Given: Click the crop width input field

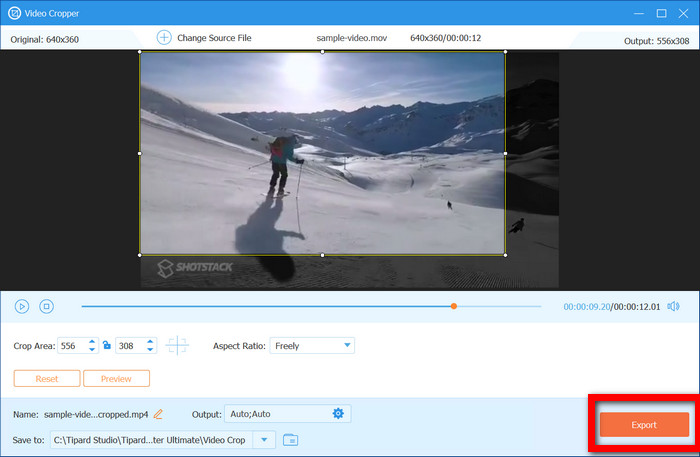Looking at the screenshot, I should coord(72,346).
